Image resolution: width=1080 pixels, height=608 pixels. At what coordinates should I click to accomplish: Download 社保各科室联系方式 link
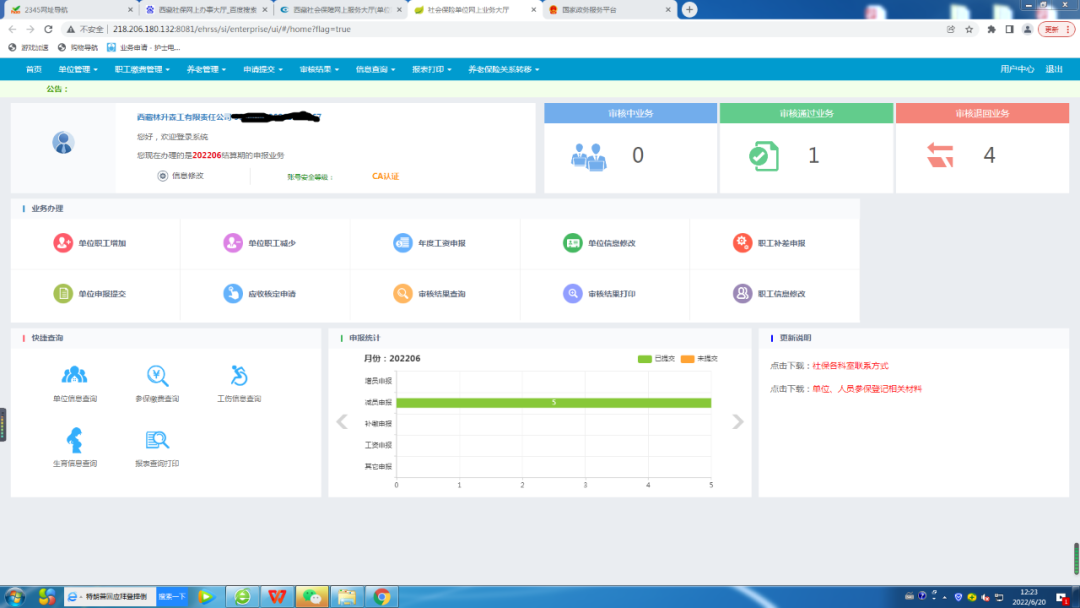pyautogui.click(x=850, y=366)
